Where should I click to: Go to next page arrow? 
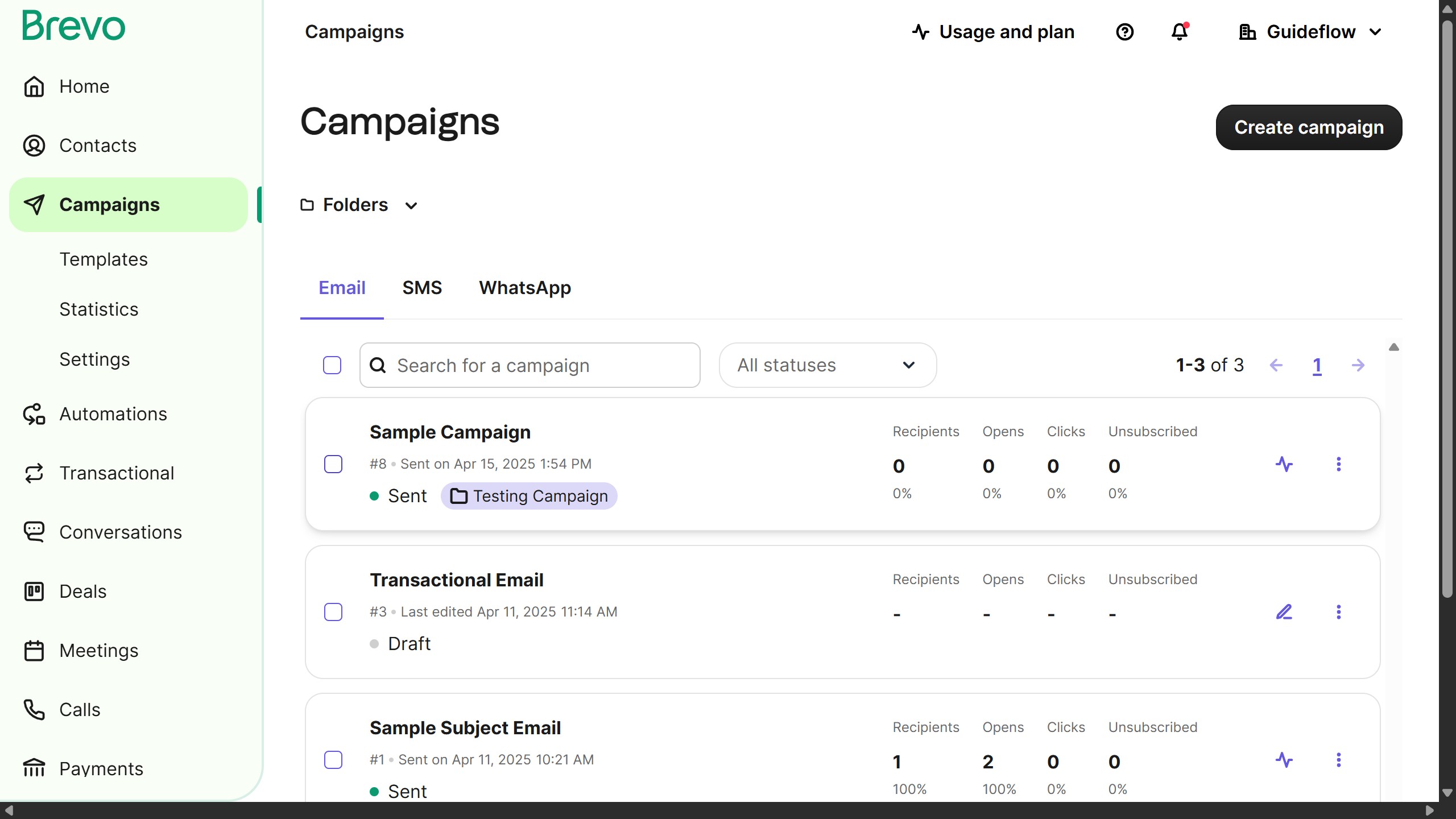1358,365
